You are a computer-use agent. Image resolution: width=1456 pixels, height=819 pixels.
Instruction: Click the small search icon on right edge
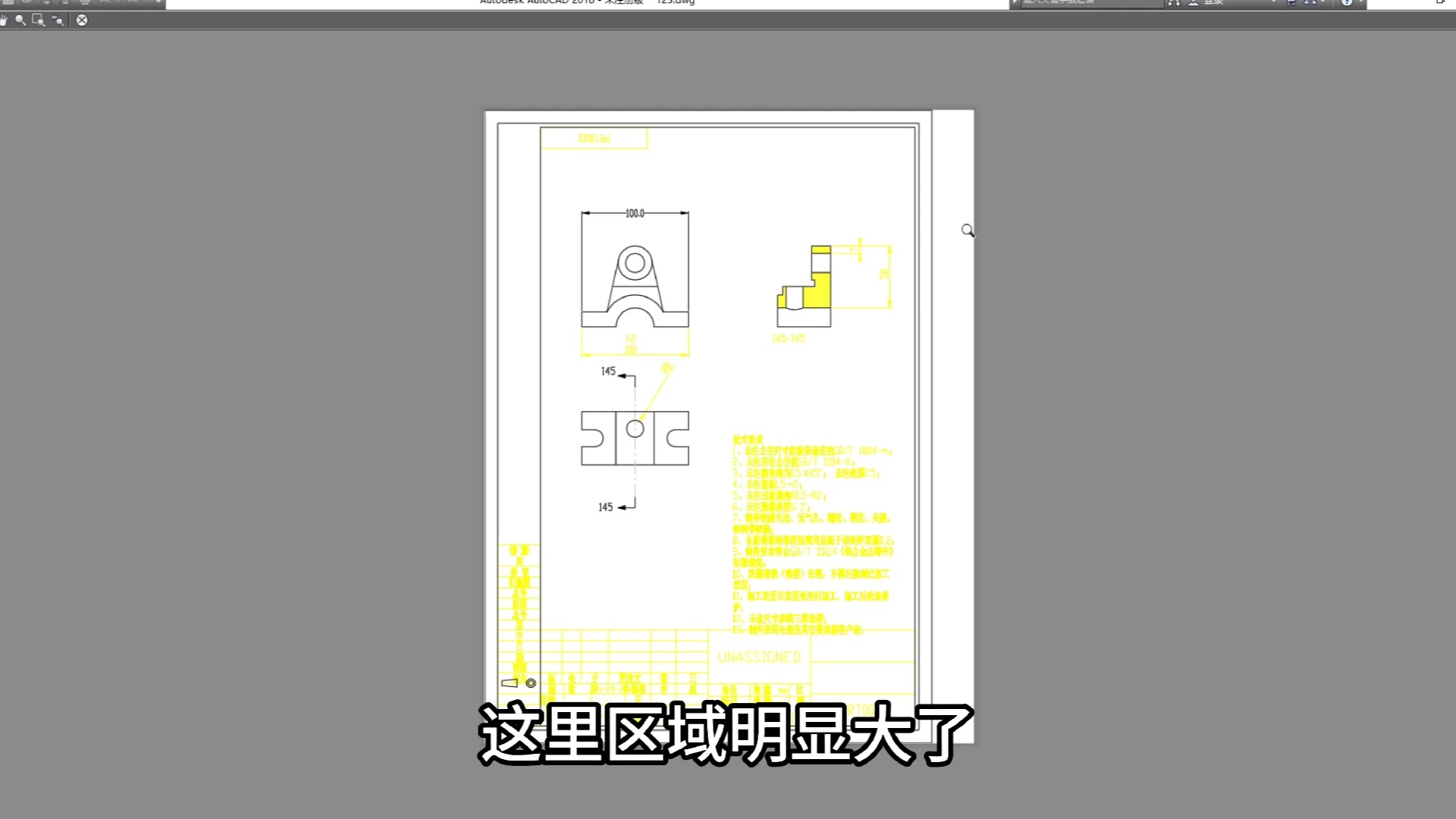coord(967,230)
